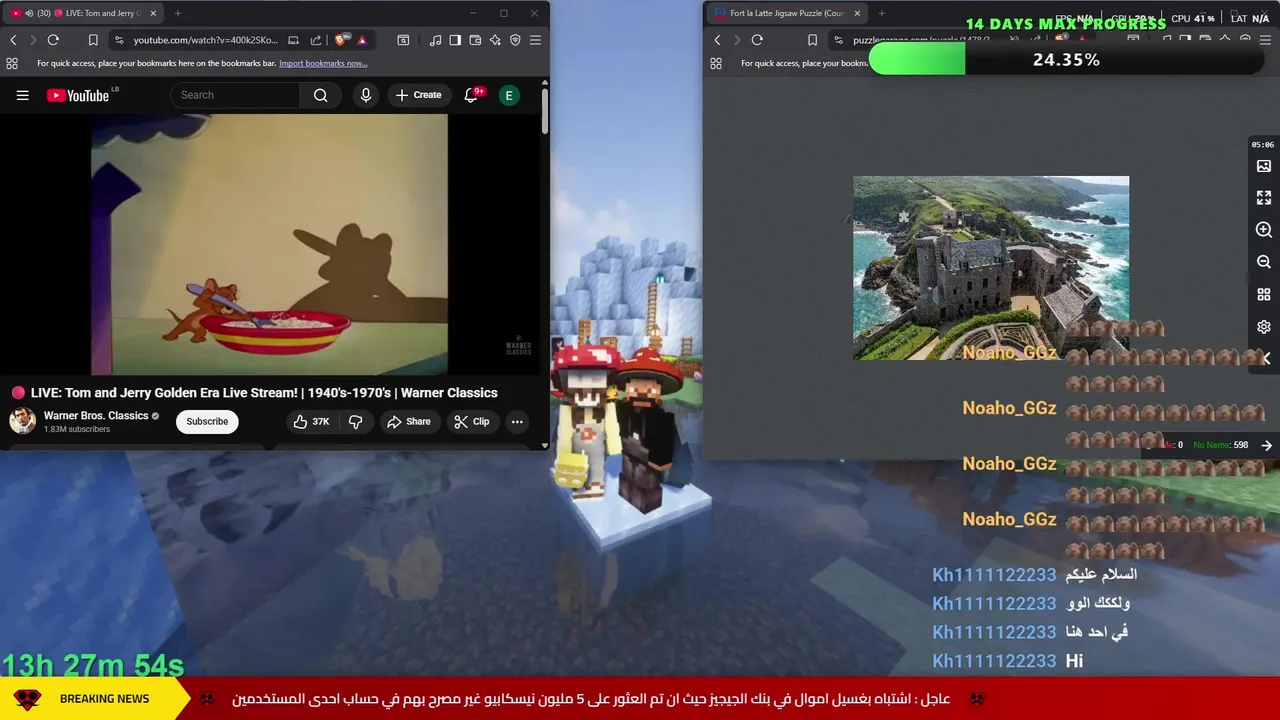Image resolution: width=1280 pixels, height=720 pixels.
Task: Open Brave VPN shield icon in YouTube window
Action: (515, 40)
